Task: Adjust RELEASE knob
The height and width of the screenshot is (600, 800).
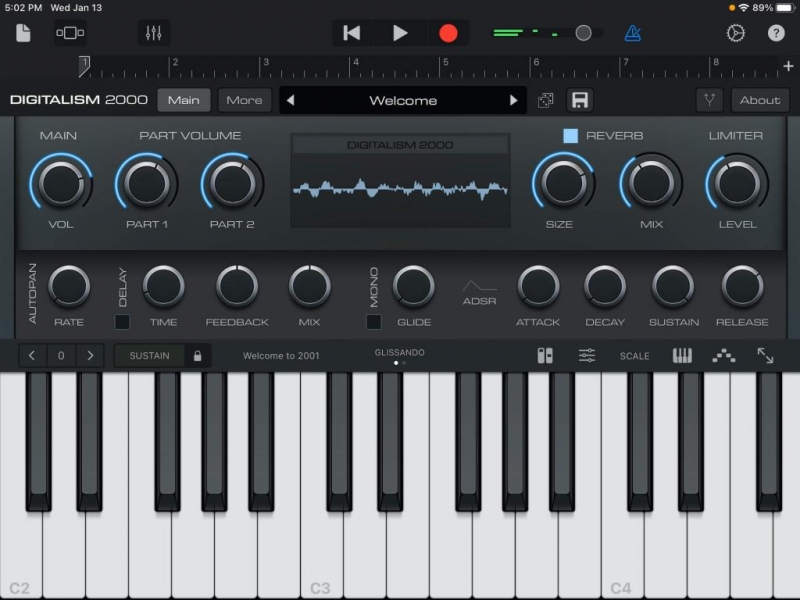Action: pos(742,286)
